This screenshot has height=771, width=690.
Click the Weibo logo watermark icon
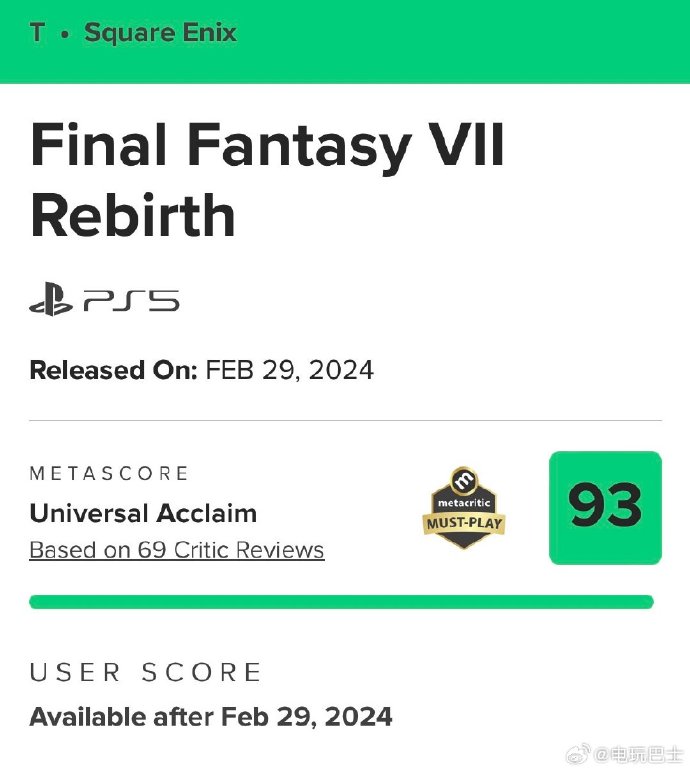point(578,753)
